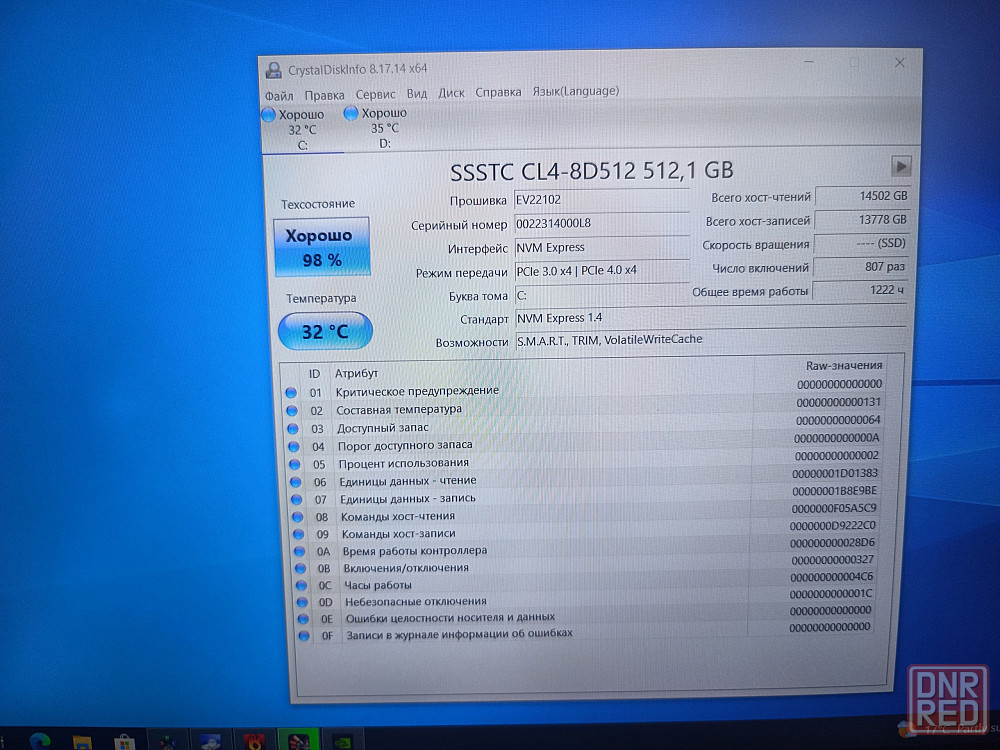Viewport: 1000px width, 750px height.
Task: Open NVIDIA app from the taskbar
Action: click(342, 742)
